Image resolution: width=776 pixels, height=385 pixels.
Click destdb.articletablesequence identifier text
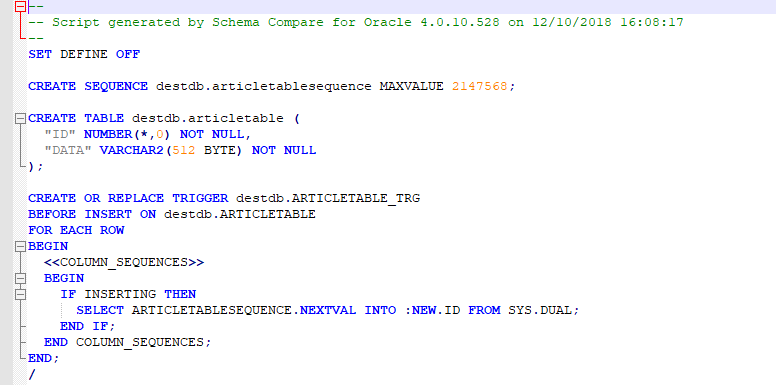(x=264, y=87)
